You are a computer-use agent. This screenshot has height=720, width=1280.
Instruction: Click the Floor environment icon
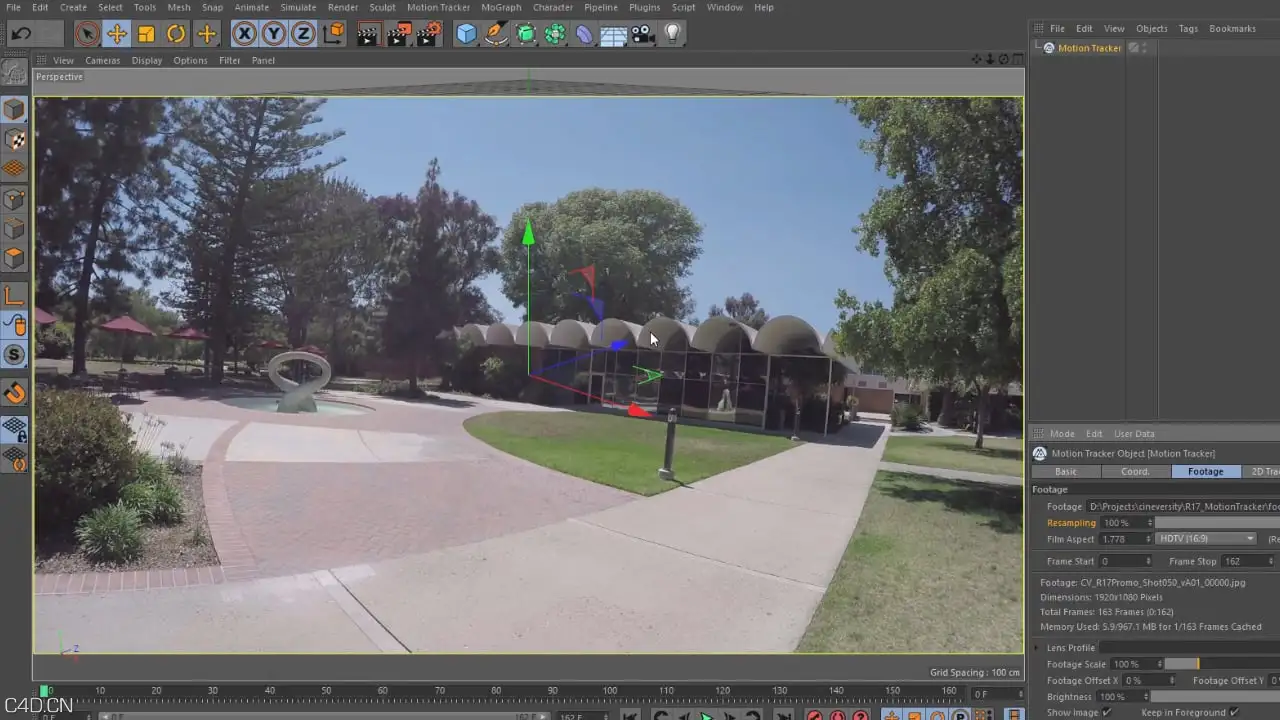(x=614, y=35)
